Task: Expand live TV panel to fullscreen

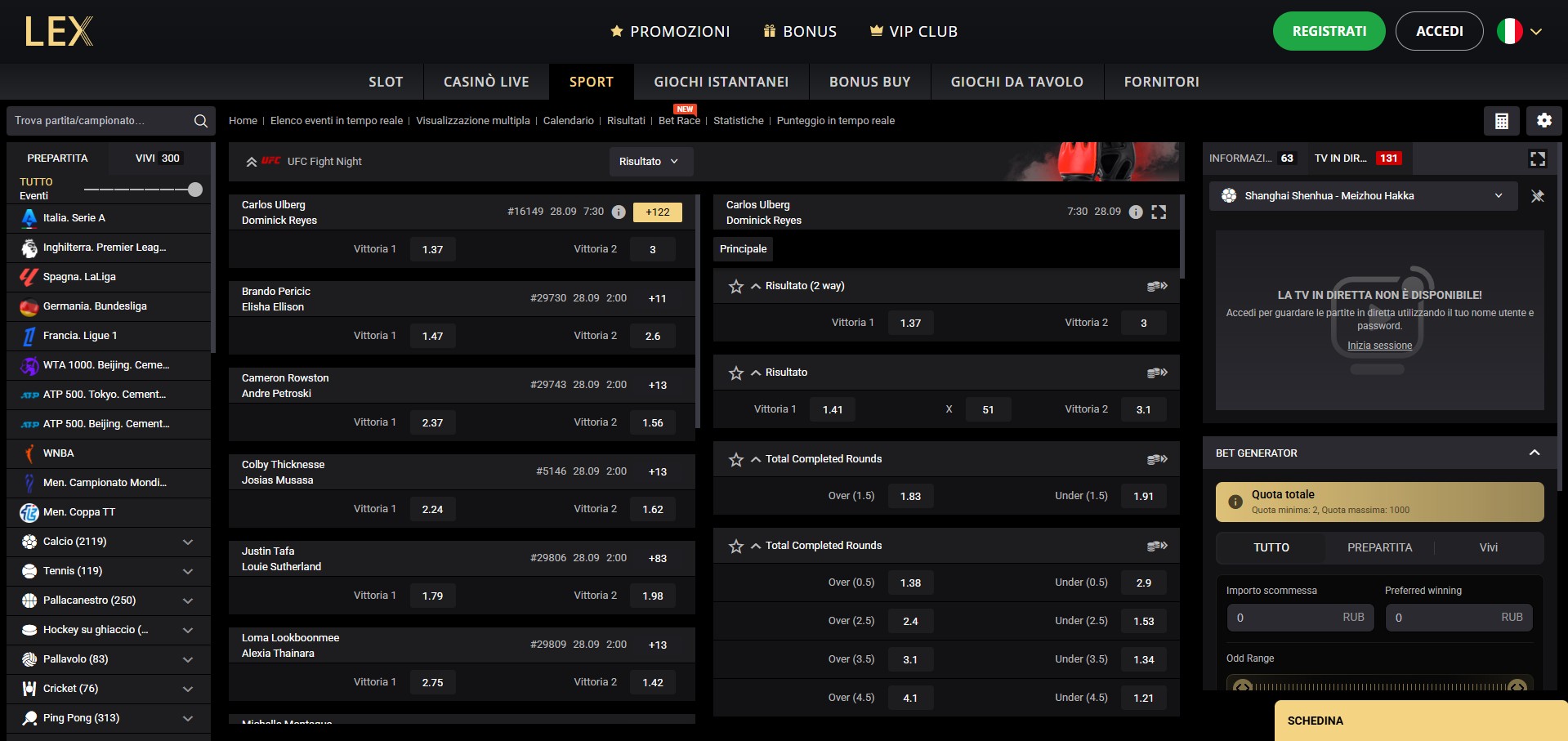Action: click(1537, 158)
